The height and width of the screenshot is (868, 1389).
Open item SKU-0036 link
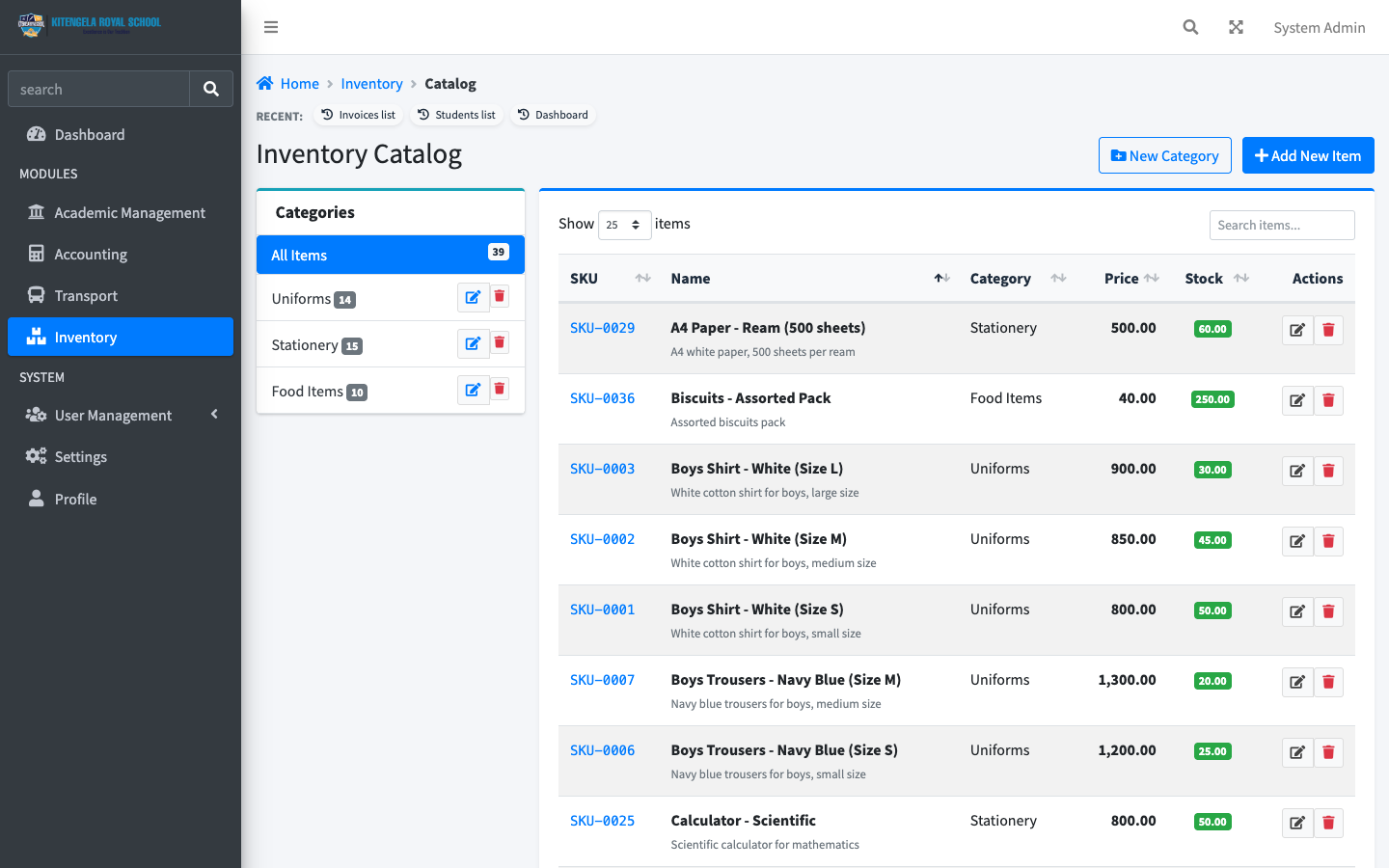coord(602,398)
